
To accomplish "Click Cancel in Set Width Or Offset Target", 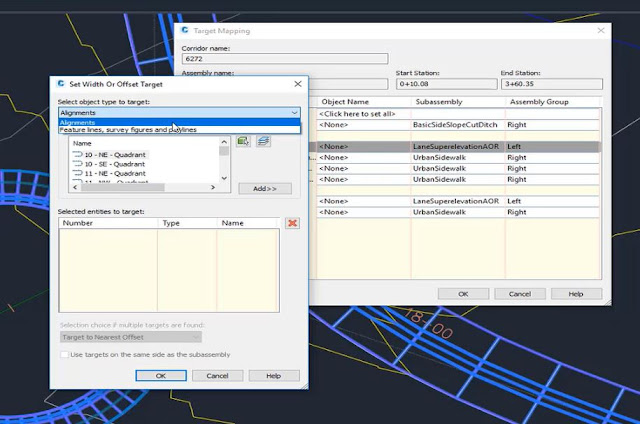I will point(217,375).
